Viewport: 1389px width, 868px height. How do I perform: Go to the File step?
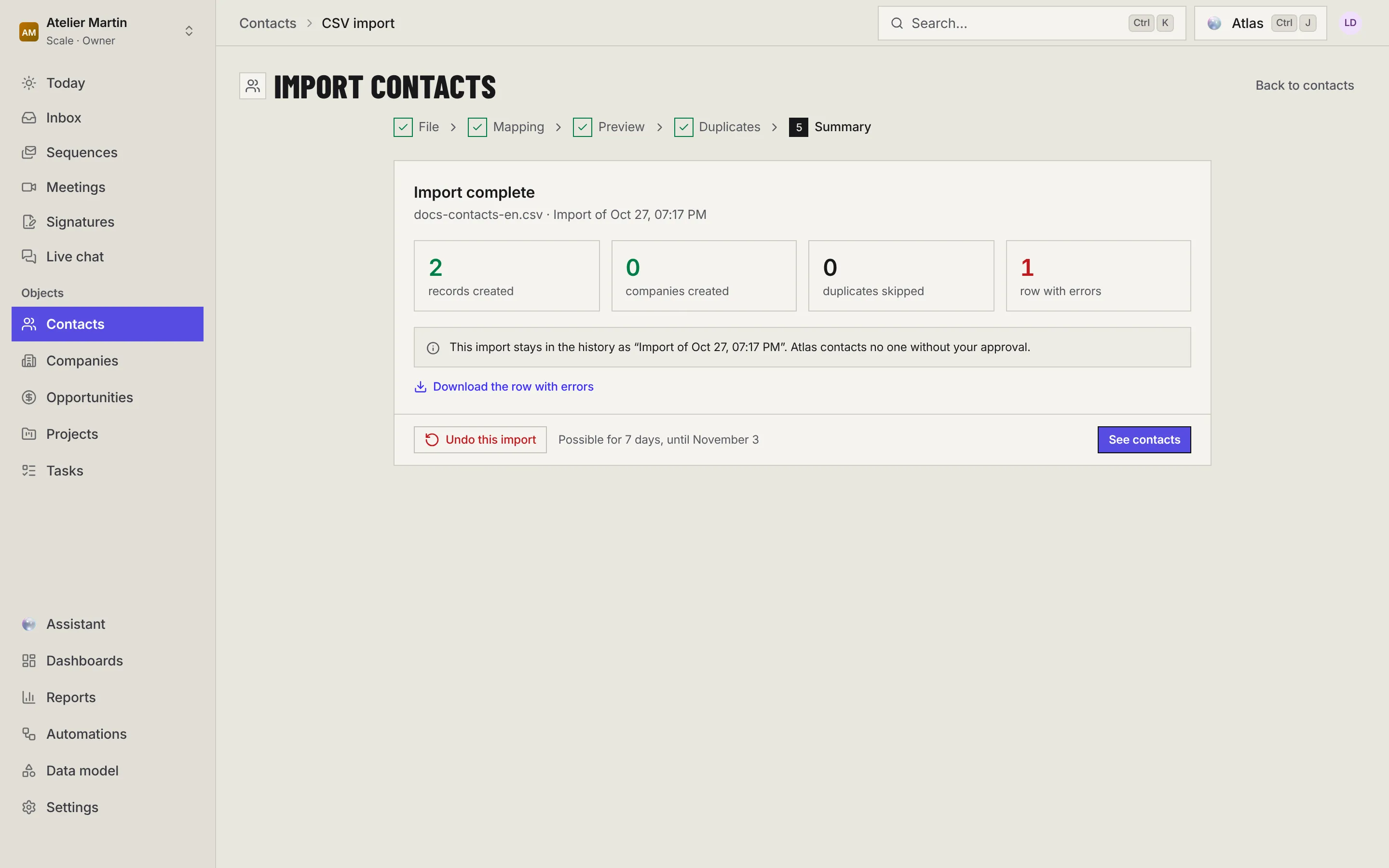coord(416,127)
